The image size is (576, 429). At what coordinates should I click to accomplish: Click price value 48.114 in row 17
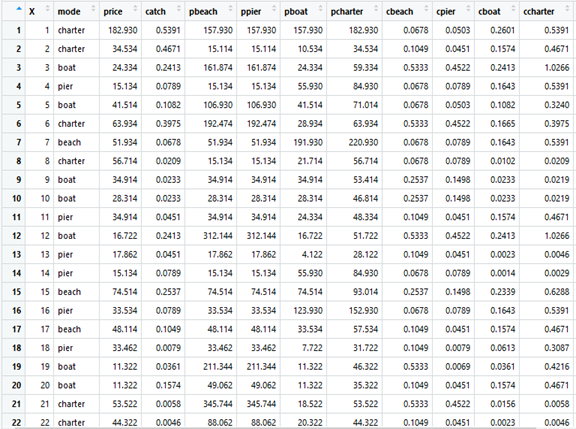125,329
